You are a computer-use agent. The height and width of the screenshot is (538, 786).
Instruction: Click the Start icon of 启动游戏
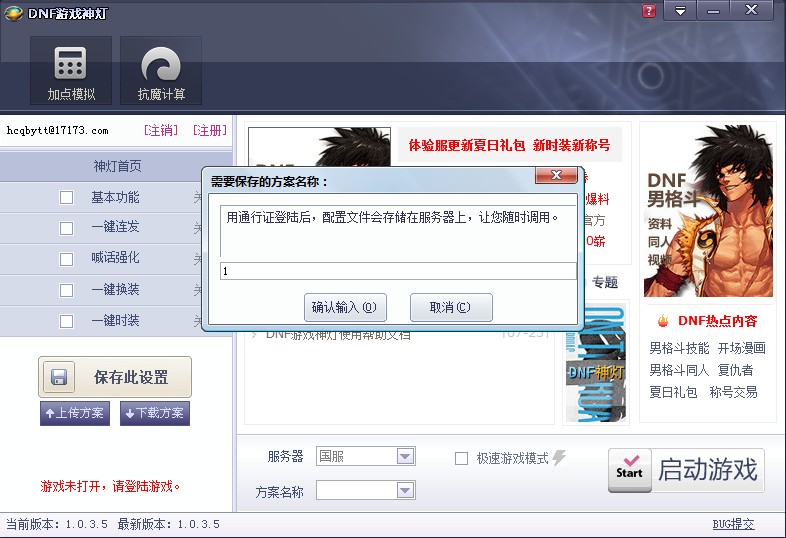(630, 470)
